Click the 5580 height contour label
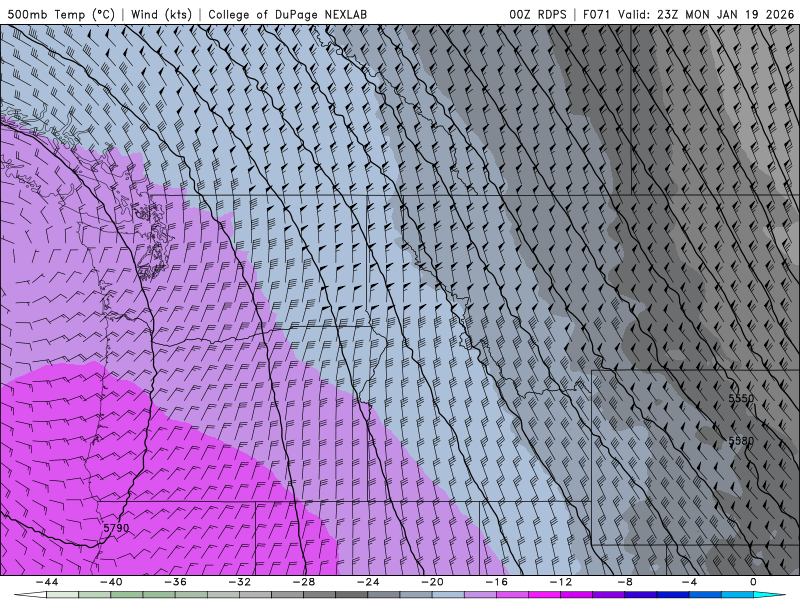Image resolution: width=800 pixels, height=600 pixels. point(741,441)
